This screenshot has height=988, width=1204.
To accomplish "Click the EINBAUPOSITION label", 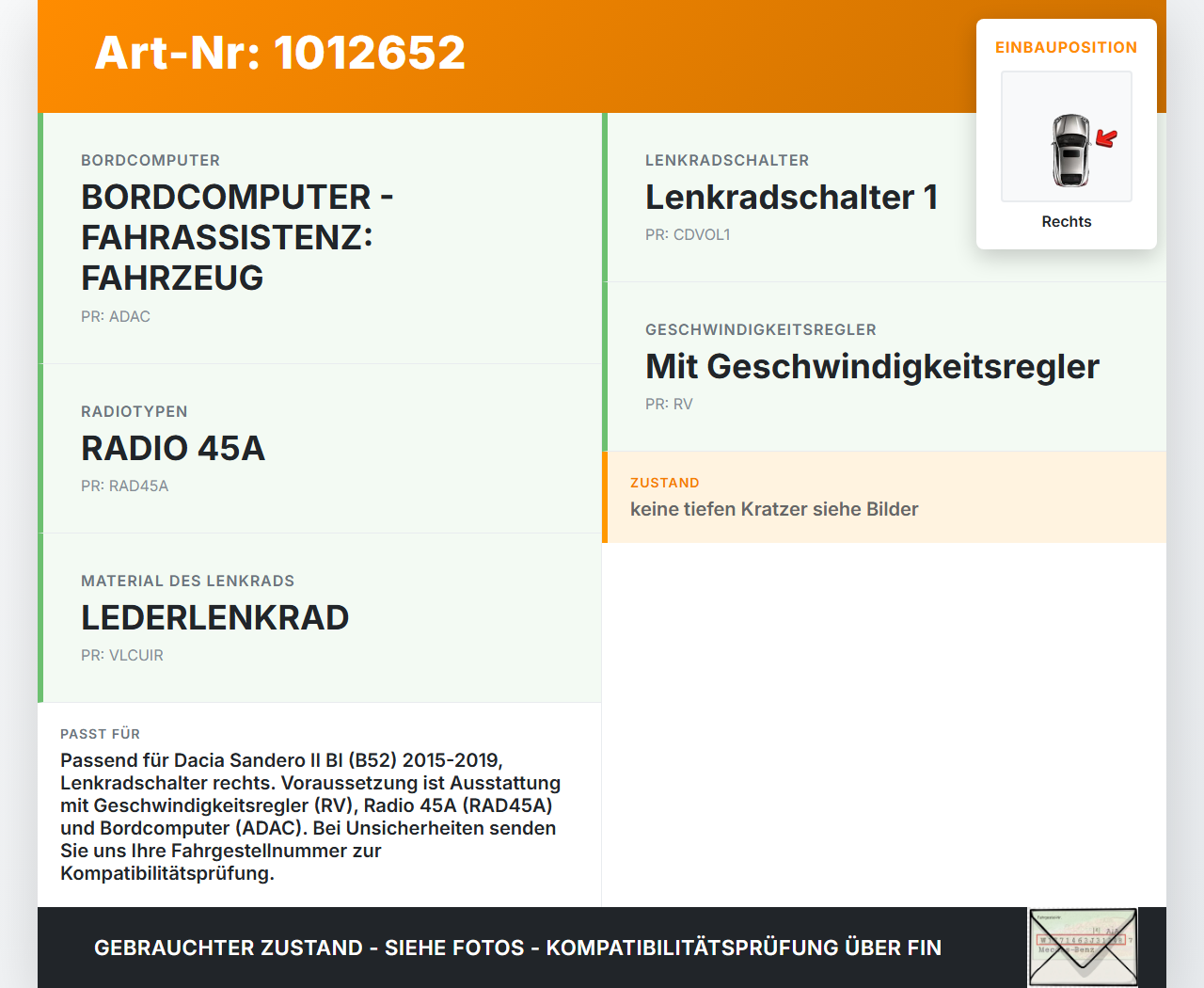I will (1067, 47).
